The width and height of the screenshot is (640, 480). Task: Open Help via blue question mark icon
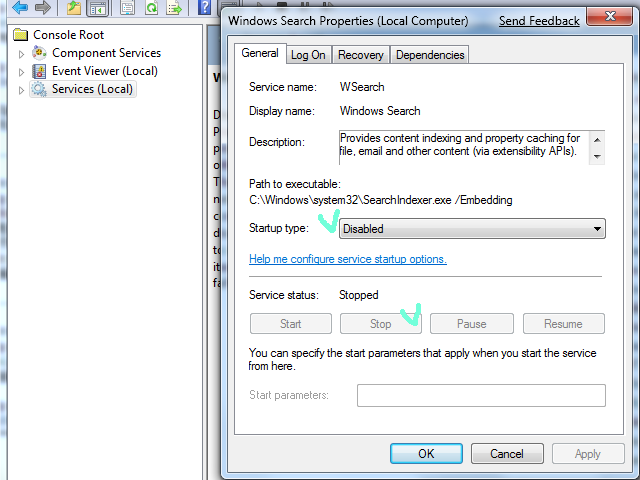tap(204, 7)
